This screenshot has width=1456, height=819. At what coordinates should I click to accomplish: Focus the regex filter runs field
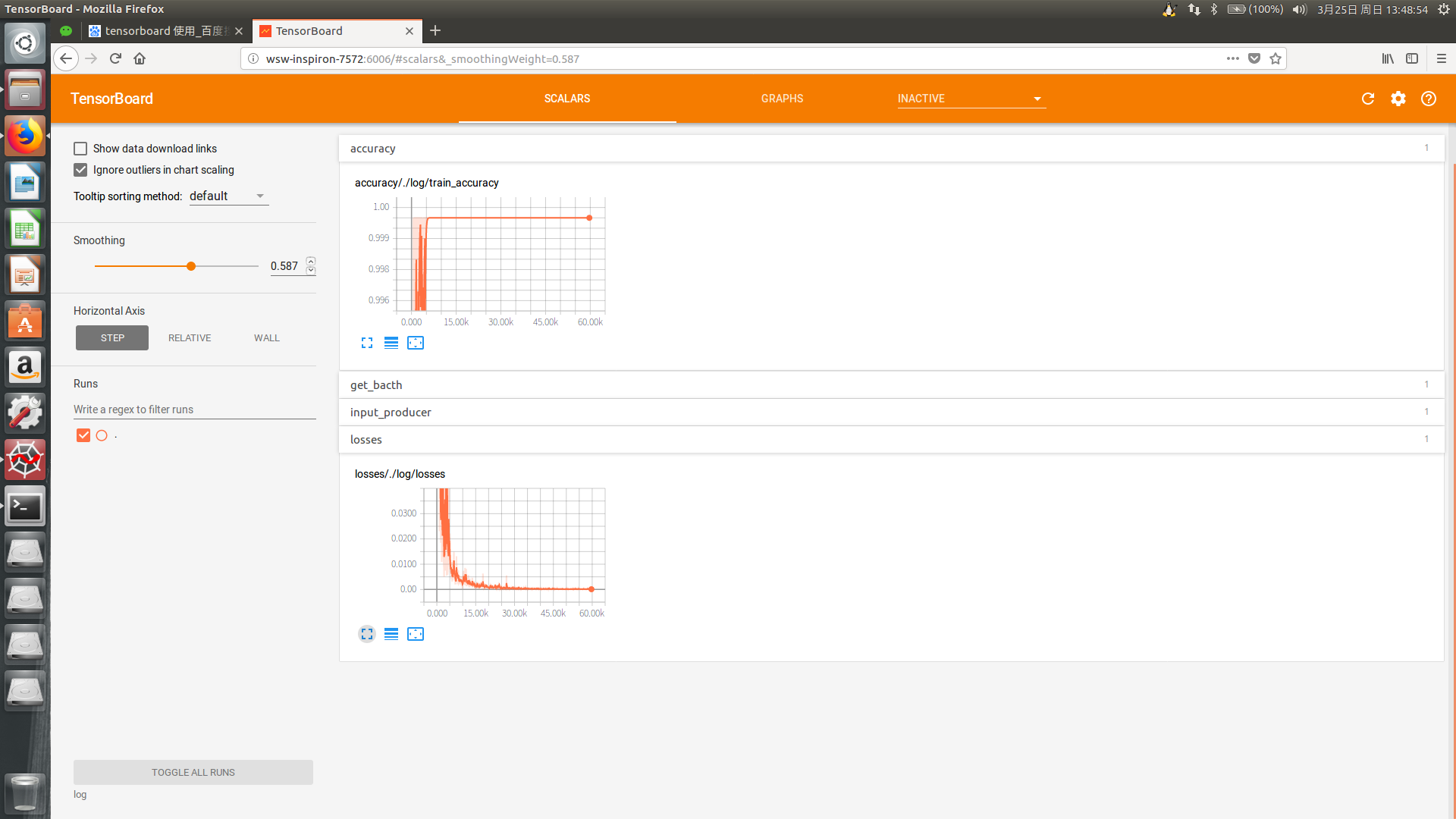coord(194,409)
